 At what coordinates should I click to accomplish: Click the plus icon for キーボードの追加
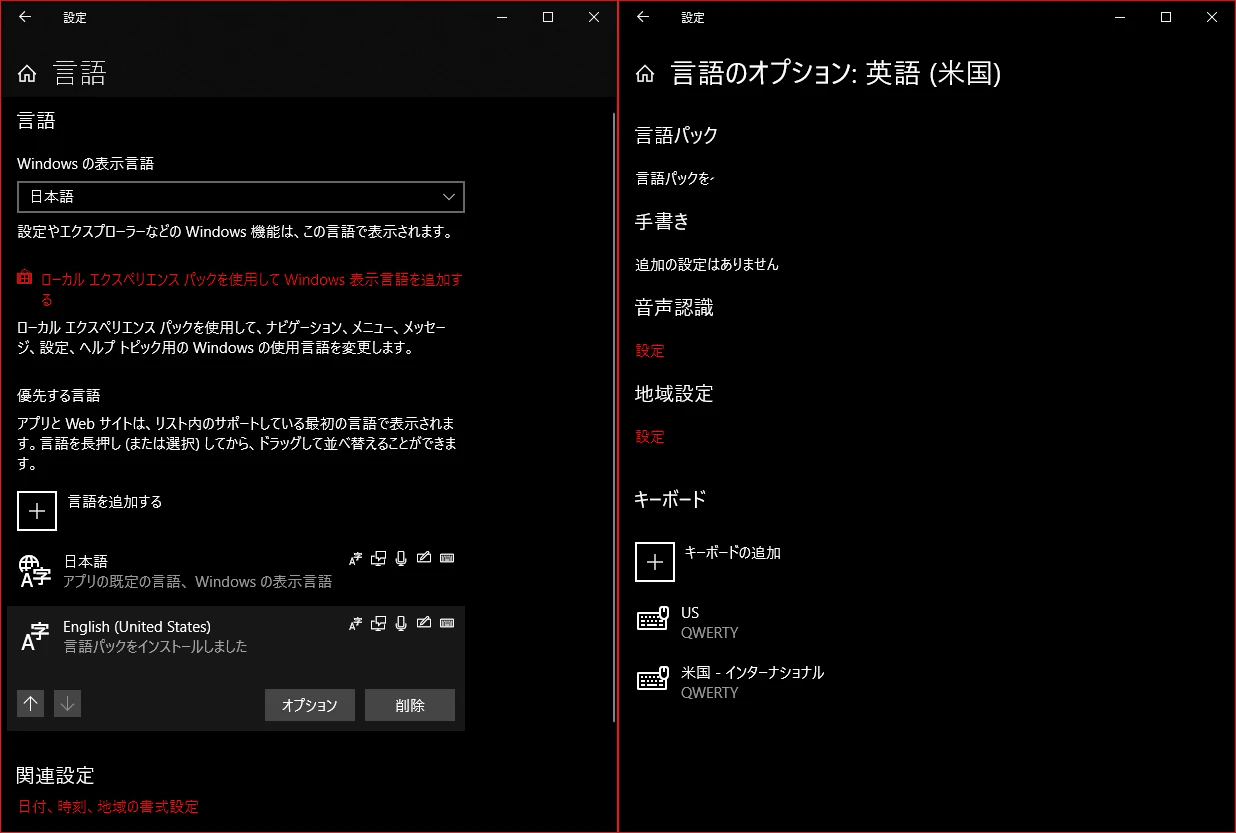pyautogui.click(x=655, y=562)
